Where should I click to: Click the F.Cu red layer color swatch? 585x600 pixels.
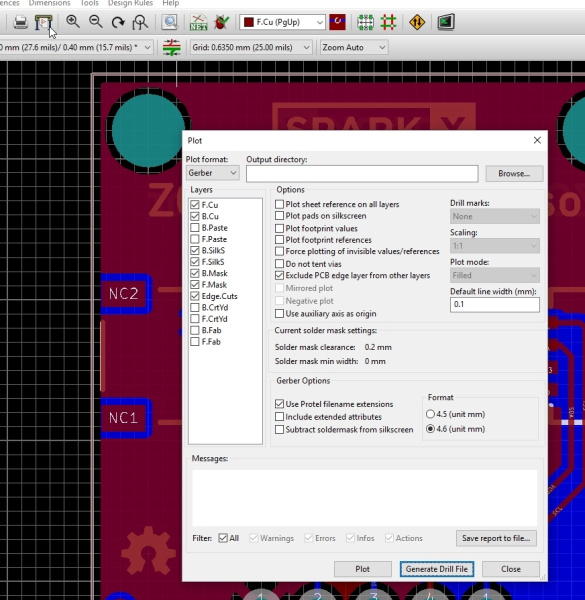249,22
